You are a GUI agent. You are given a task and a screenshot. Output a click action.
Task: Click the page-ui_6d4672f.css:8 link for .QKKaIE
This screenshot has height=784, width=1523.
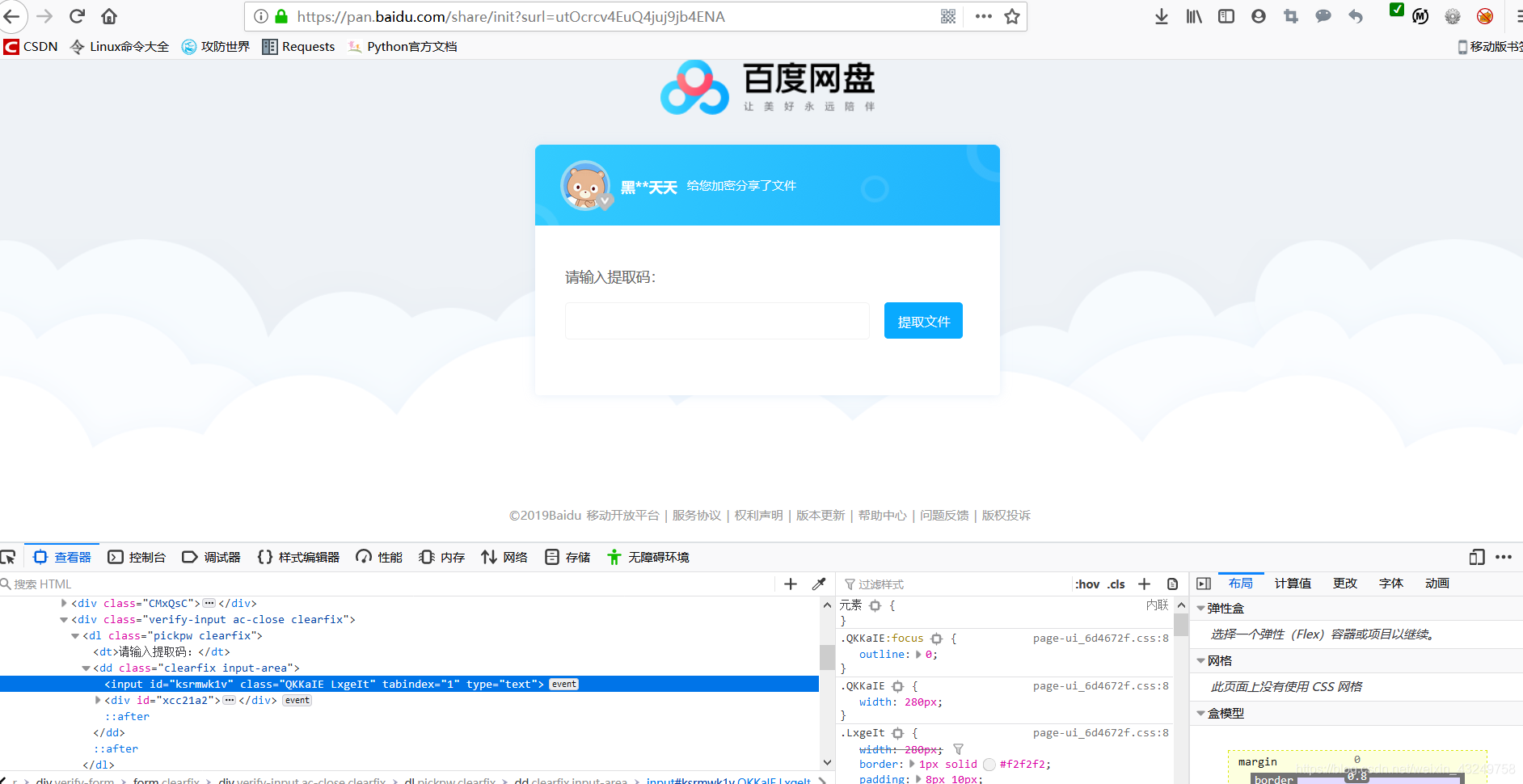point(1100,686)
